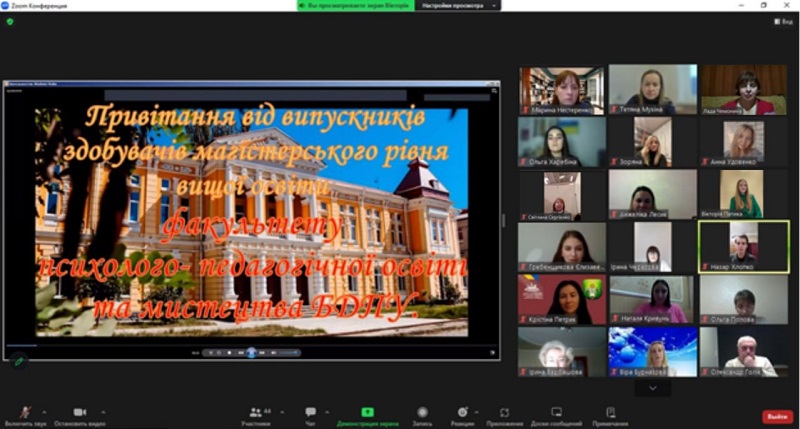Select Ольга Попова video tile

(743, 299)
